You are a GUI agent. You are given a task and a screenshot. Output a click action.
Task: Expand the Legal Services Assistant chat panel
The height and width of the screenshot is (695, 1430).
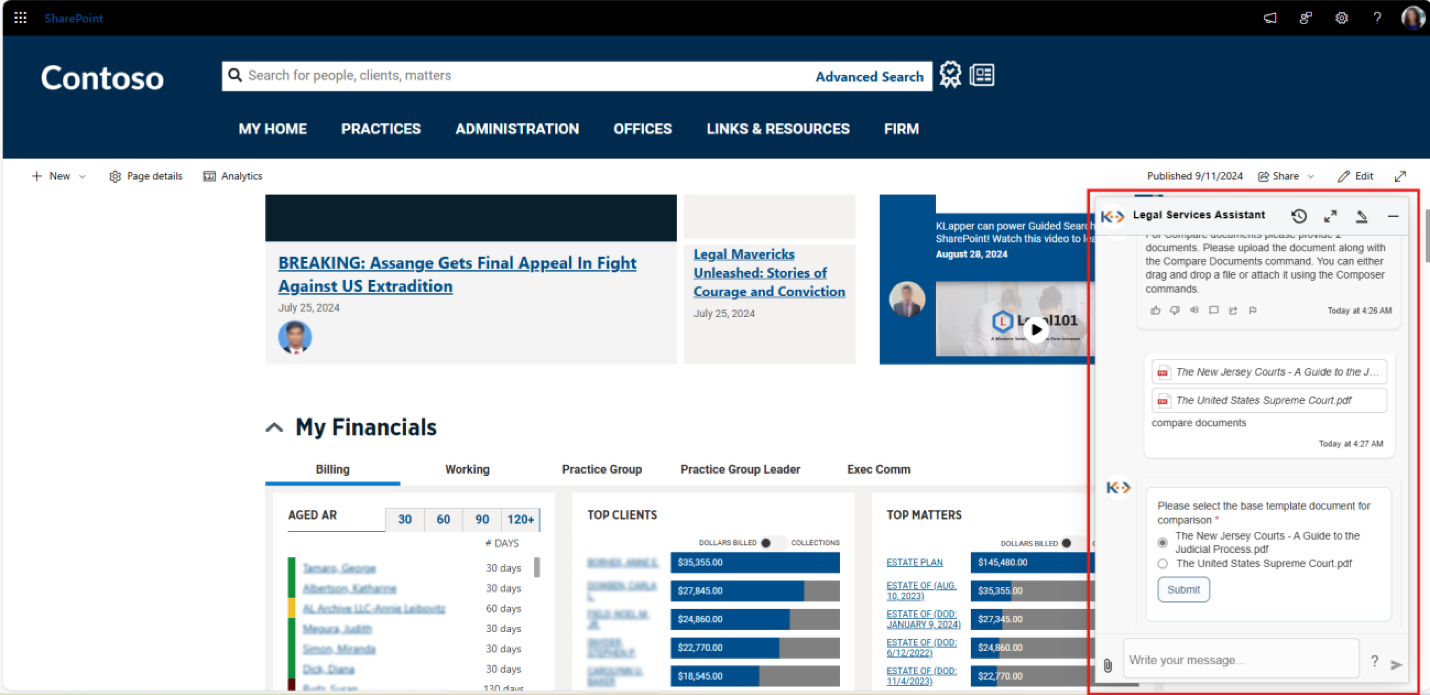1330,216
